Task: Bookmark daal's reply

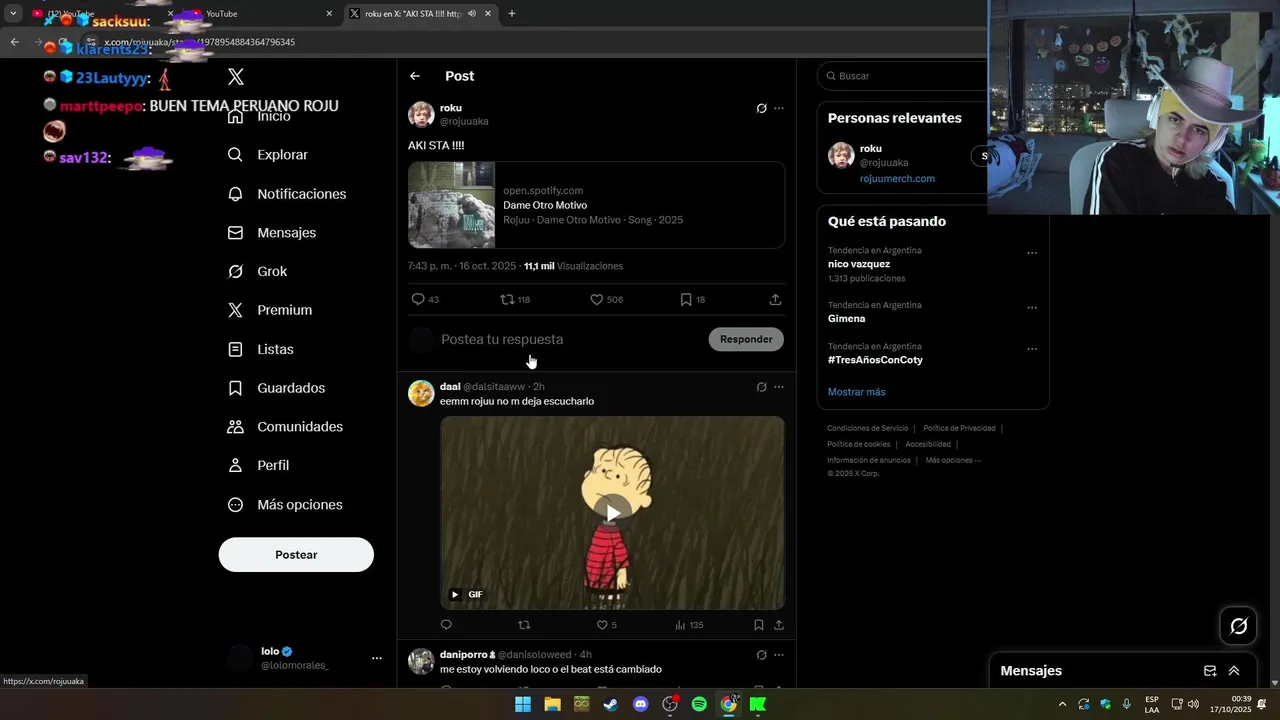Action: pos(759,625)
